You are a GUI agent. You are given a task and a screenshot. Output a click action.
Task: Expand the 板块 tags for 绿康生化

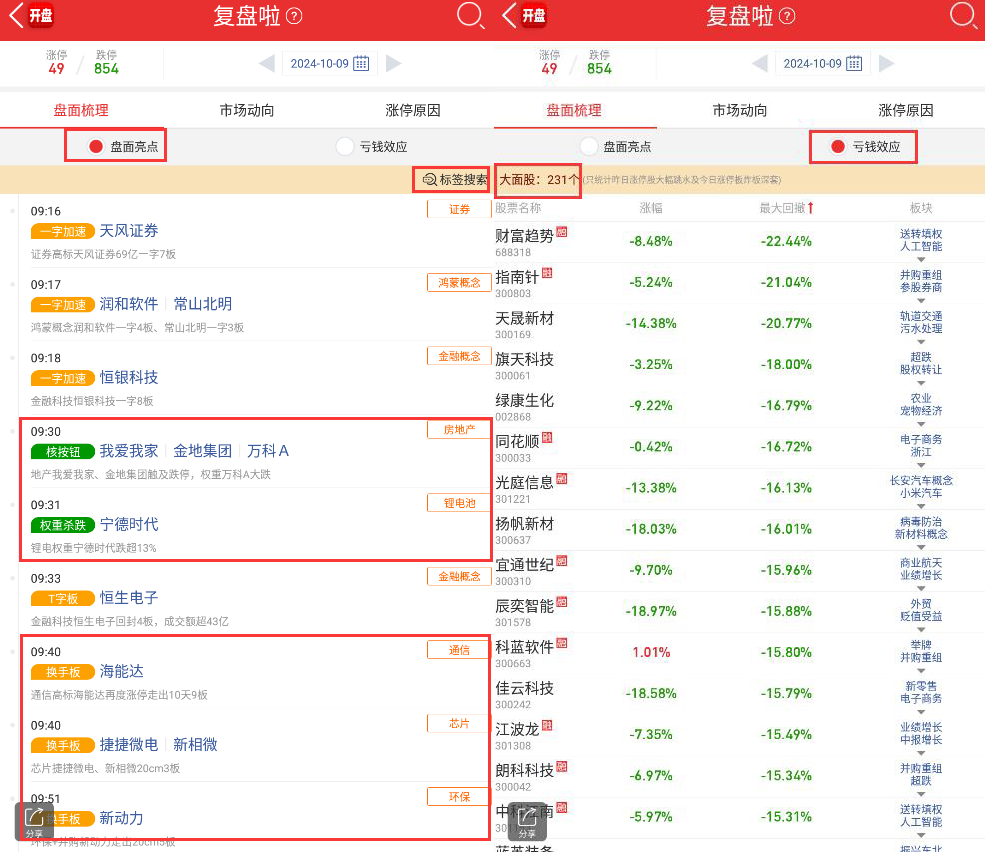pyautogui.click(x=921, y=424)
